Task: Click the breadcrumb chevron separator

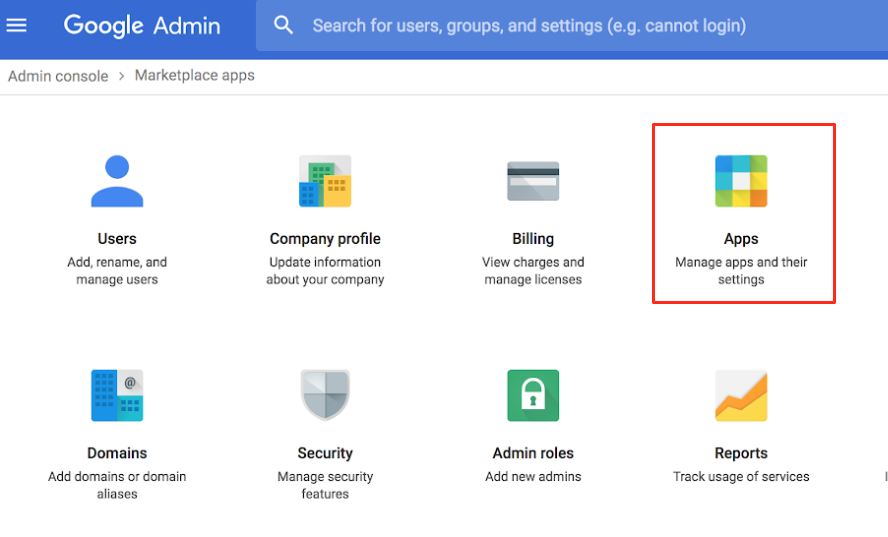Action: pyautogui.click(x=121, y=76)
